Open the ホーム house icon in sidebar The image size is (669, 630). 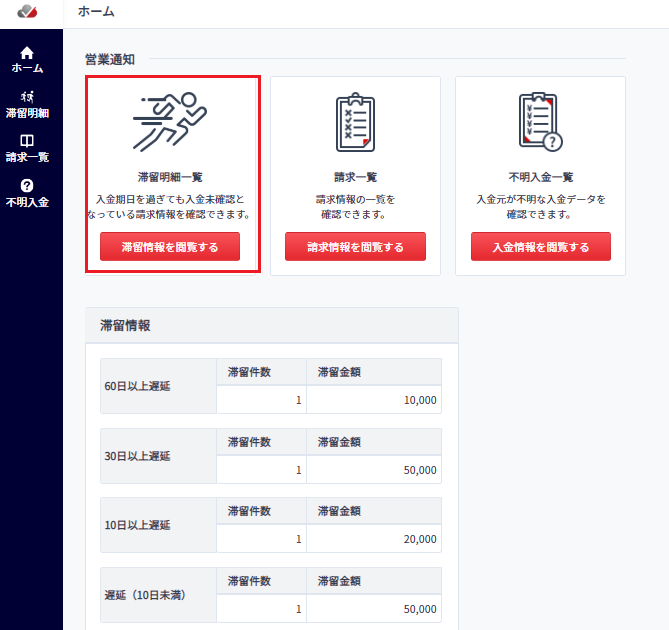(x=27, y=53)
